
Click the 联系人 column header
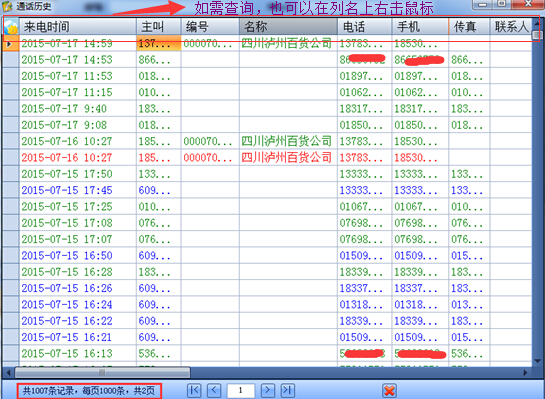pyautogui.click(x=511, y=26)
